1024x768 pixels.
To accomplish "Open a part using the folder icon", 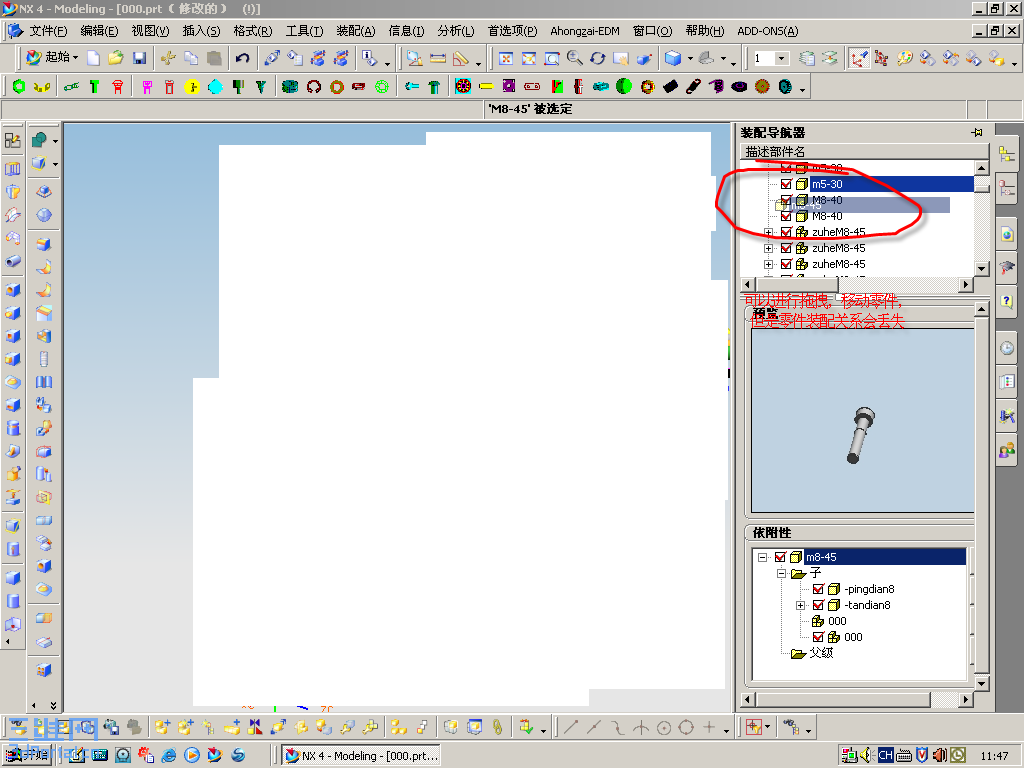I will (116, 58).
